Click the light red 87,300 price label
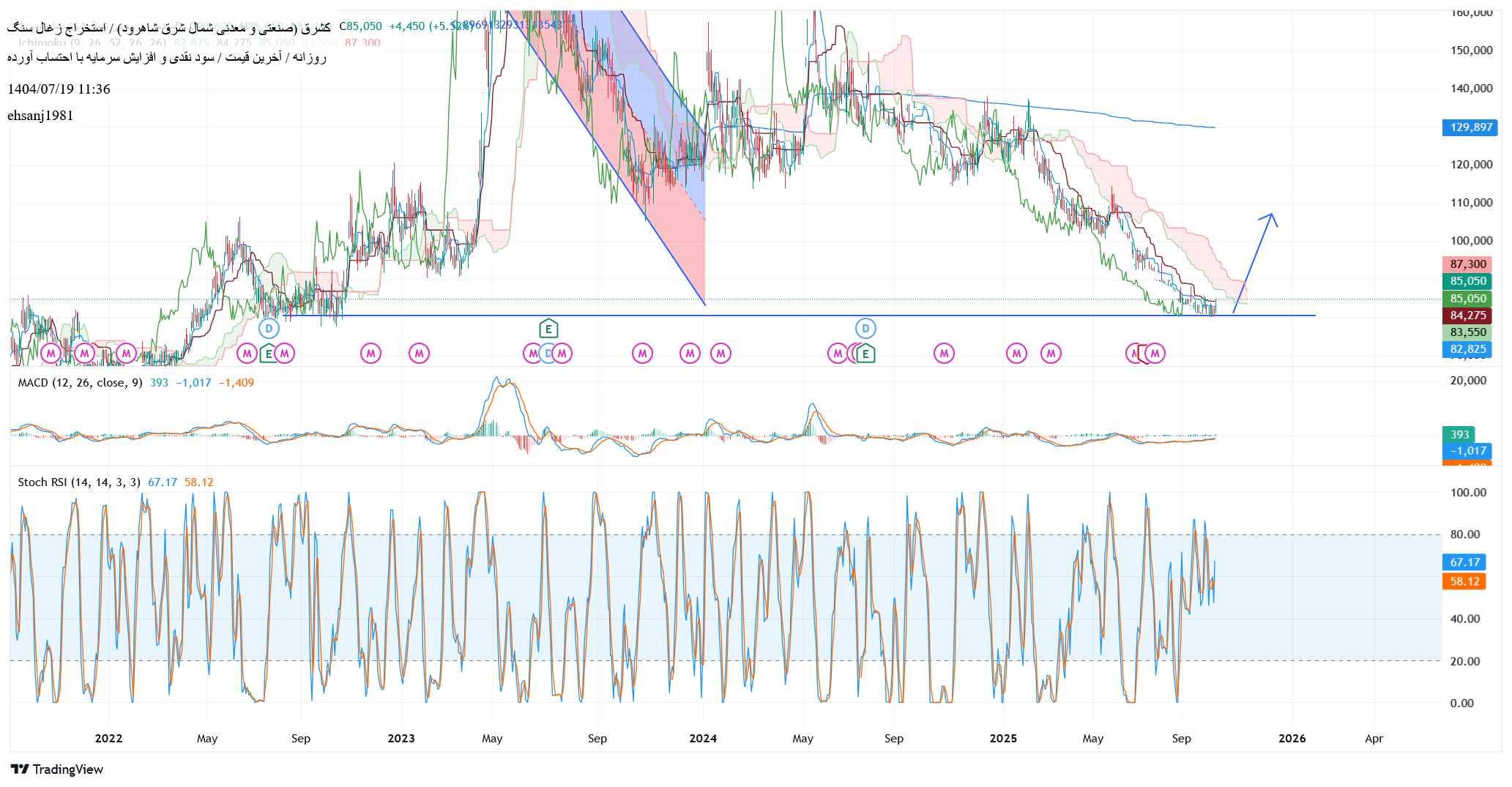1512x787 pixels. [1467, 264]
